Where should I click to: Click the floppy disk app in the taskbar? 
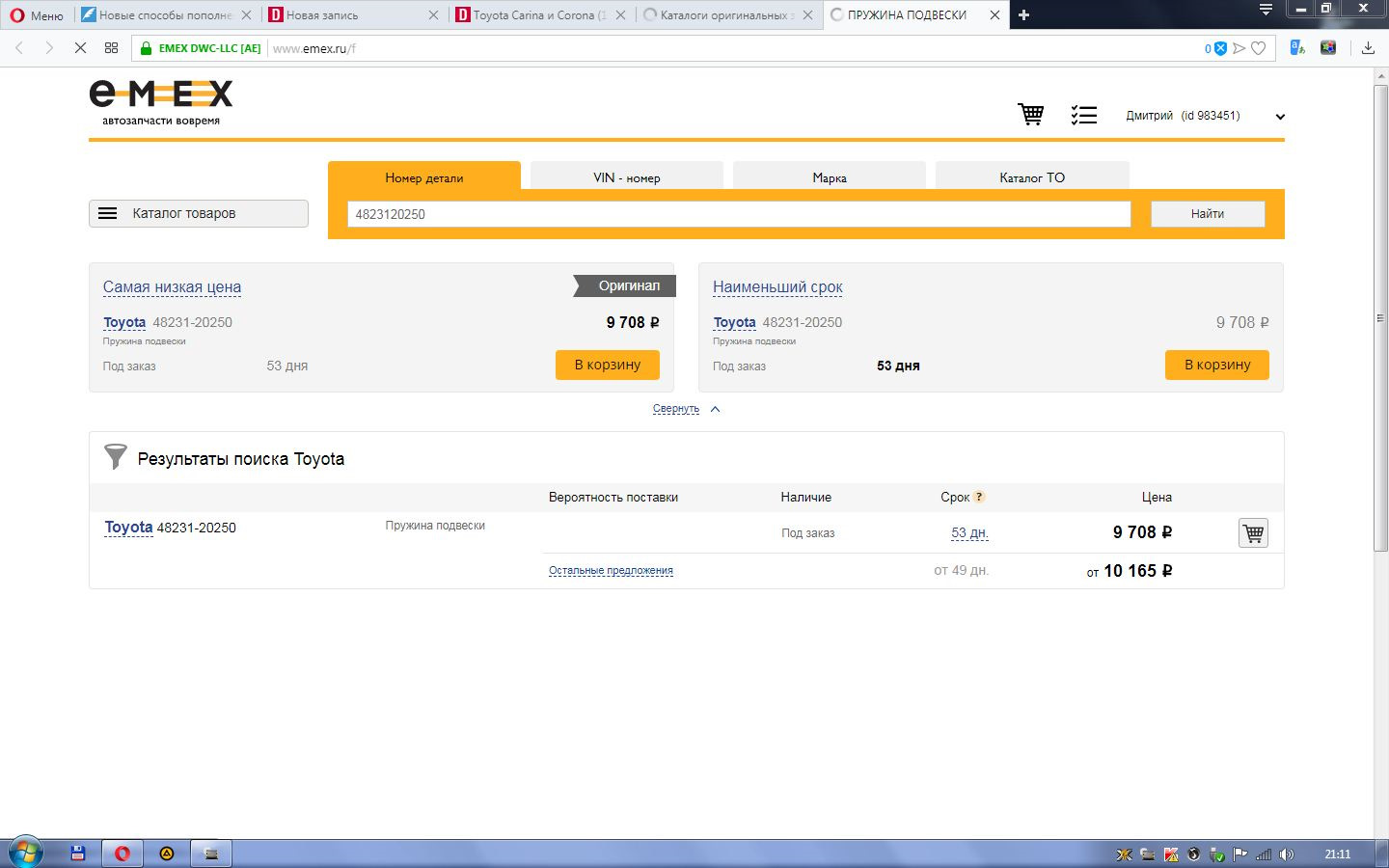click(78, 854)
